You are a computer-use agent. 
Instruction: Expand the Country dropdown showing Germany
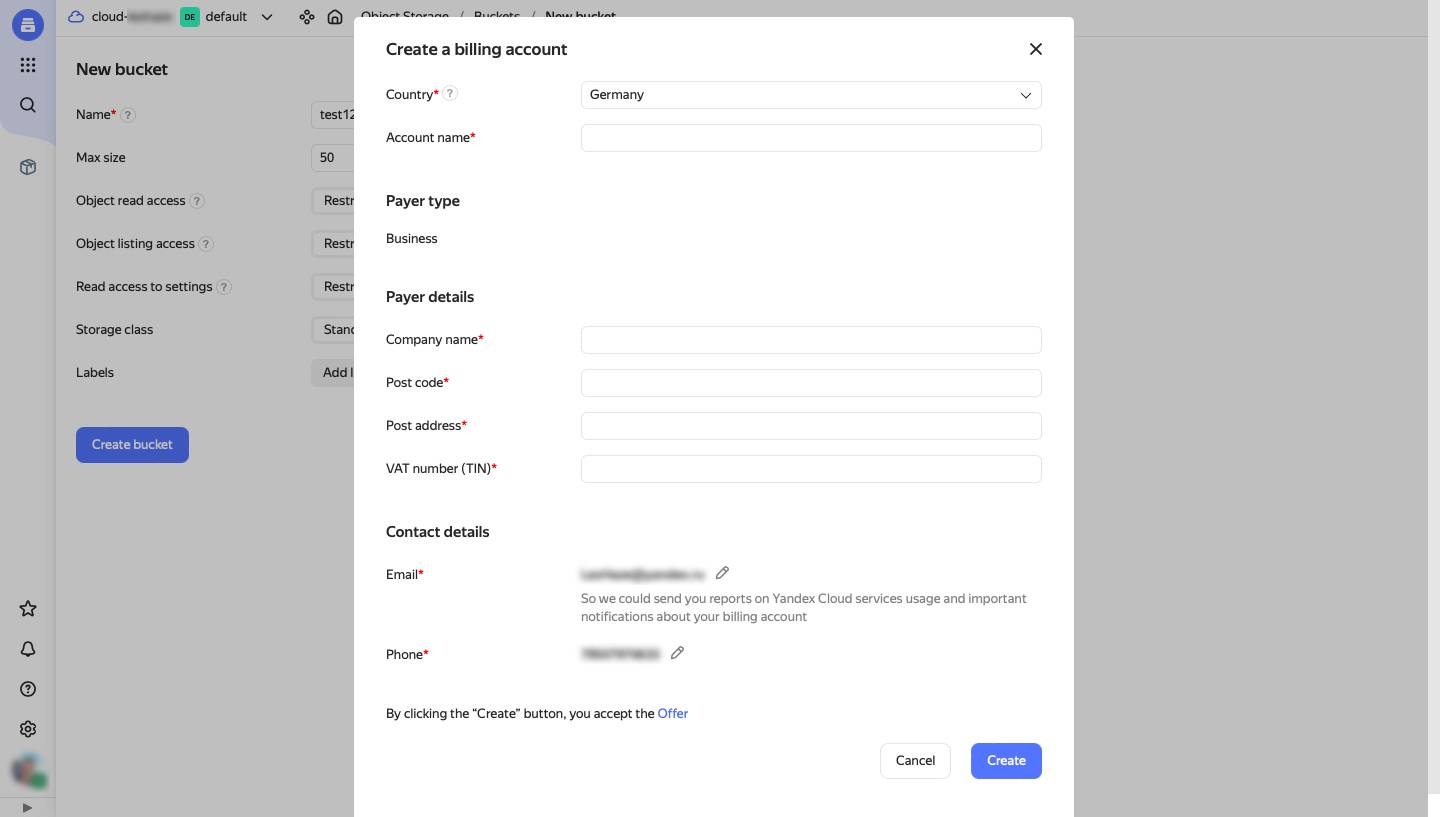pos(811,95)
